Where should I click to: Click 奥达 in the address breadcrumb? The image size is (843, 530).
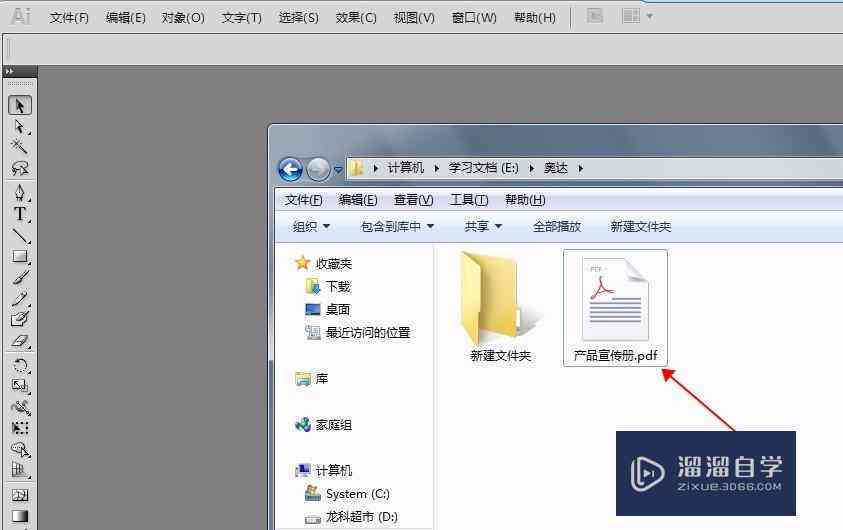click(x=556, y=168)
